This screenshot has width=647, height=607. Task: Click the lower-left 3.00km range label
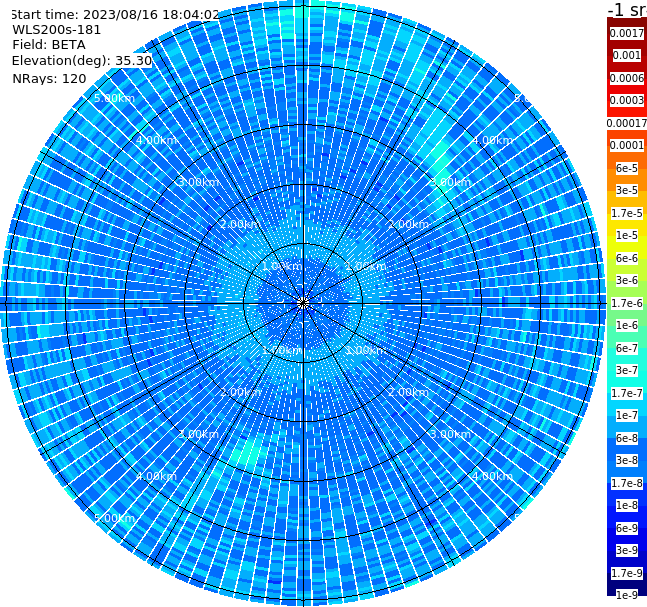[198, 434]
